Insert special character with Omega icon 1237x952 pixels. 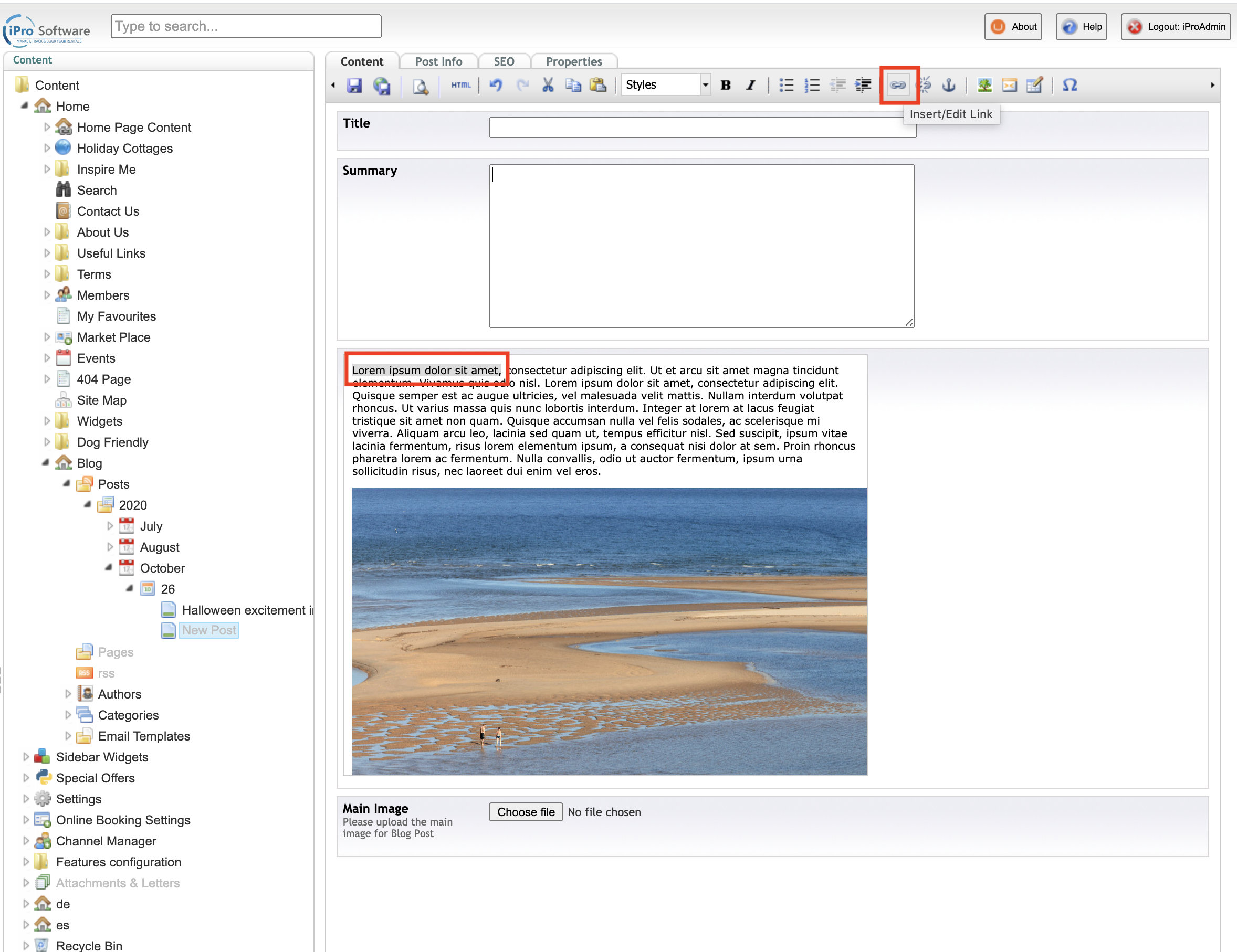[1070, 85]
